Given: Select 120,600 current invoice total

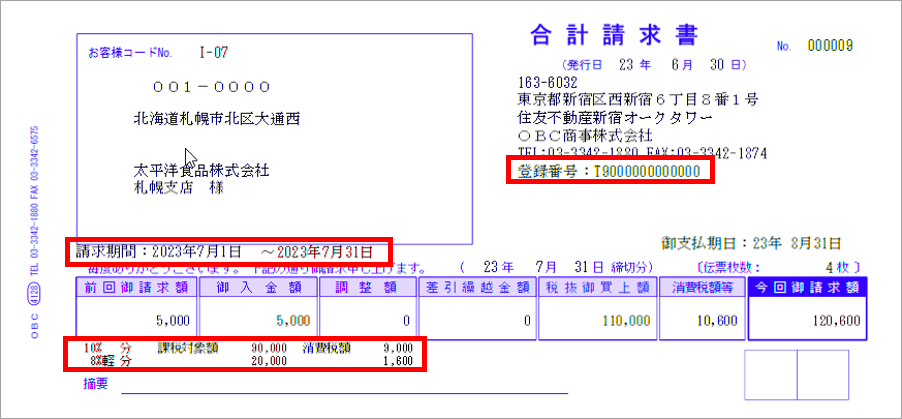Looking at the screenshot, I should pyautogui.click(x=837, y=321).
